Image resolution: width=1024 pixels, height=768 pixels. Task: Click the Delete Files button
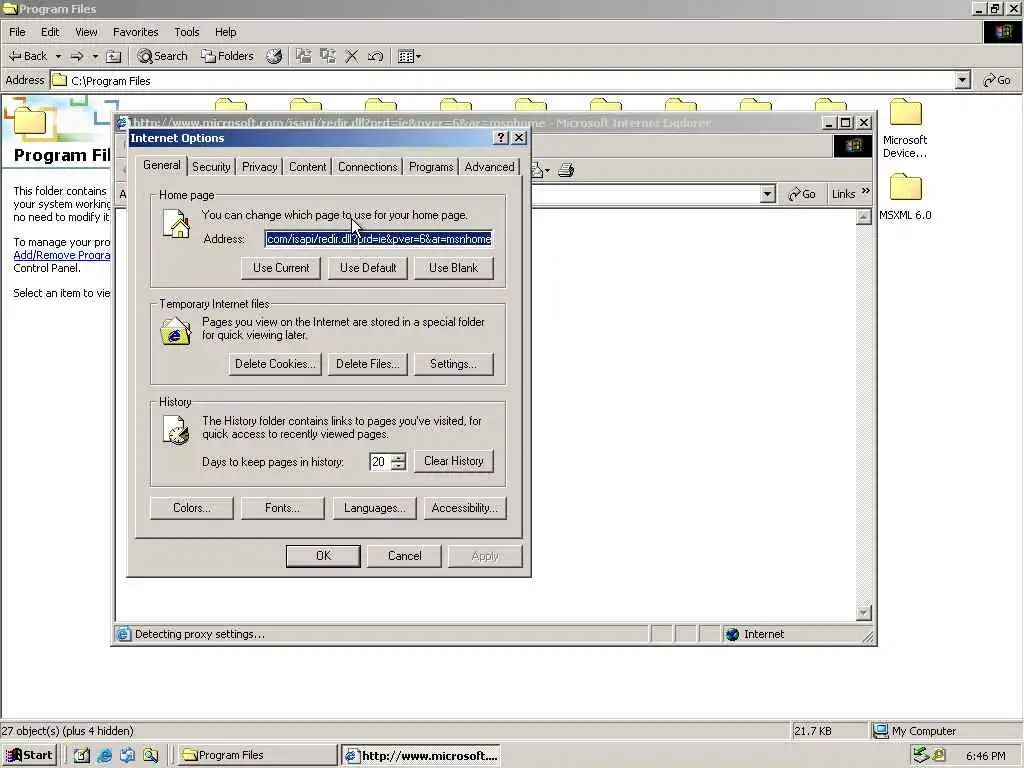tap(368, 364)
